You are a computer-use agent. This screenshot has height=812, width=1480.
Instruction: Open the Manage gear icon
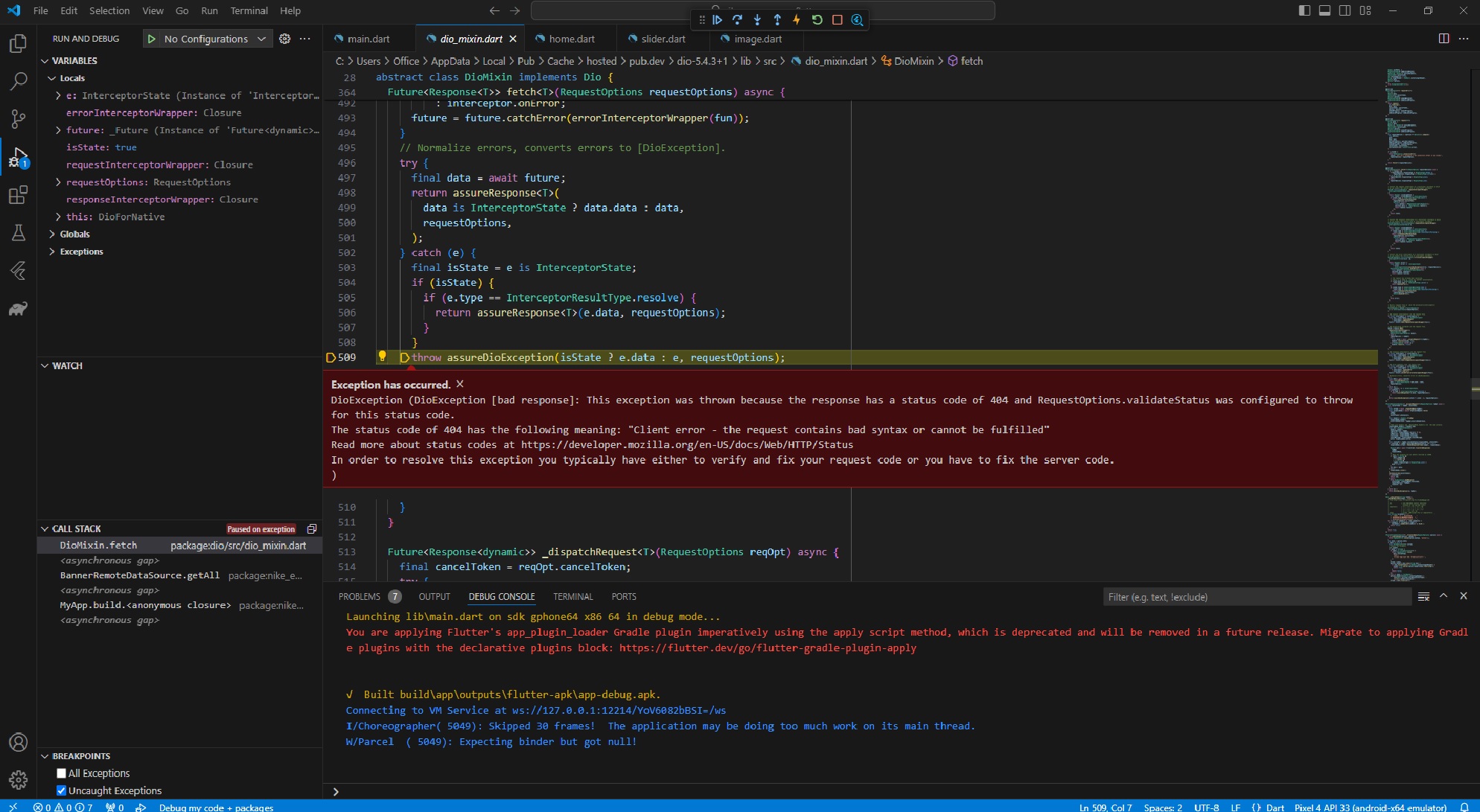[x=18, y=779]
